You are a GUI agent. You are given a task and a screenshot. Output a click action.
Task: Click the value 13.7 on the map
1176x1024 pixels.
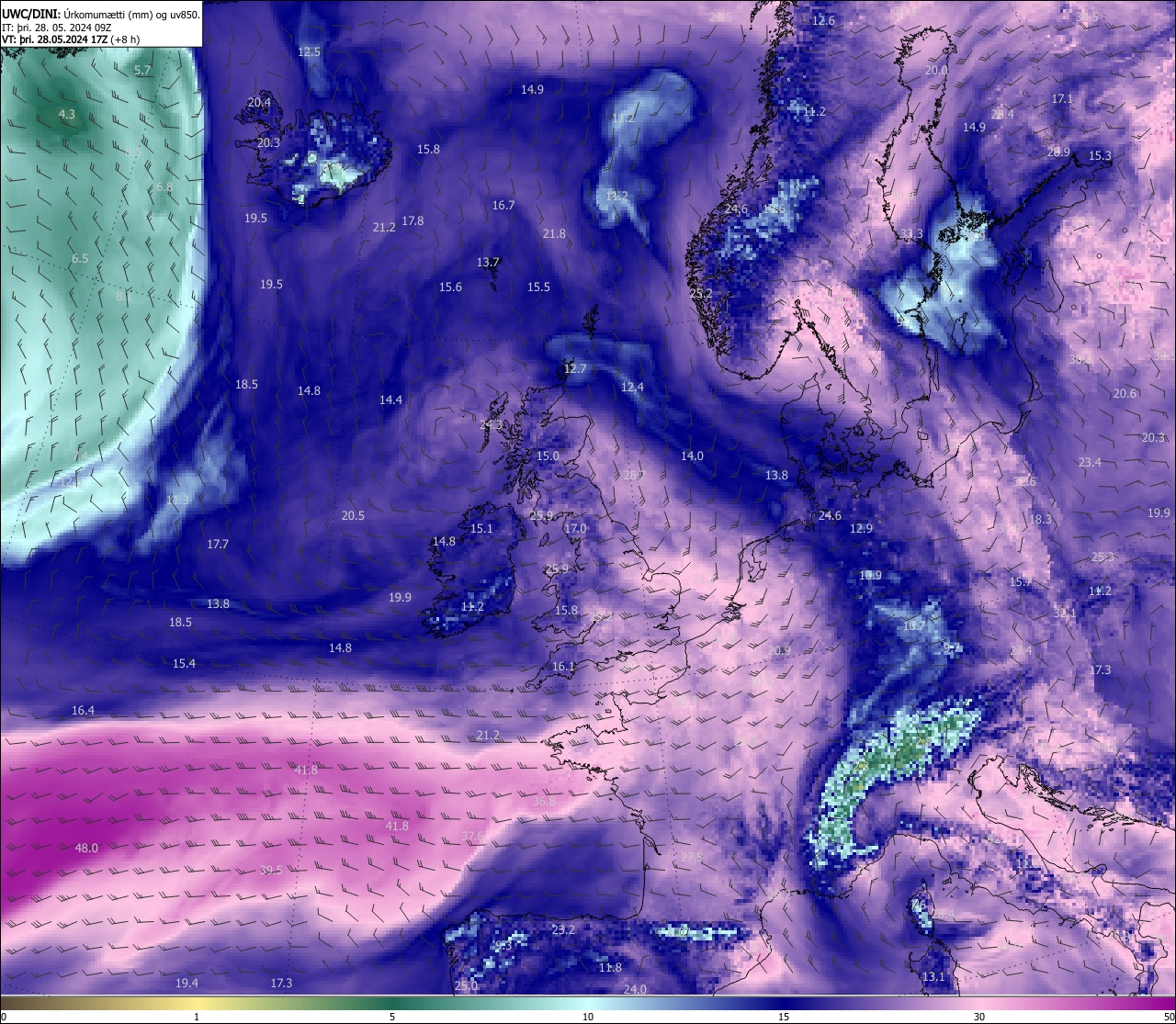click(488, 262)
